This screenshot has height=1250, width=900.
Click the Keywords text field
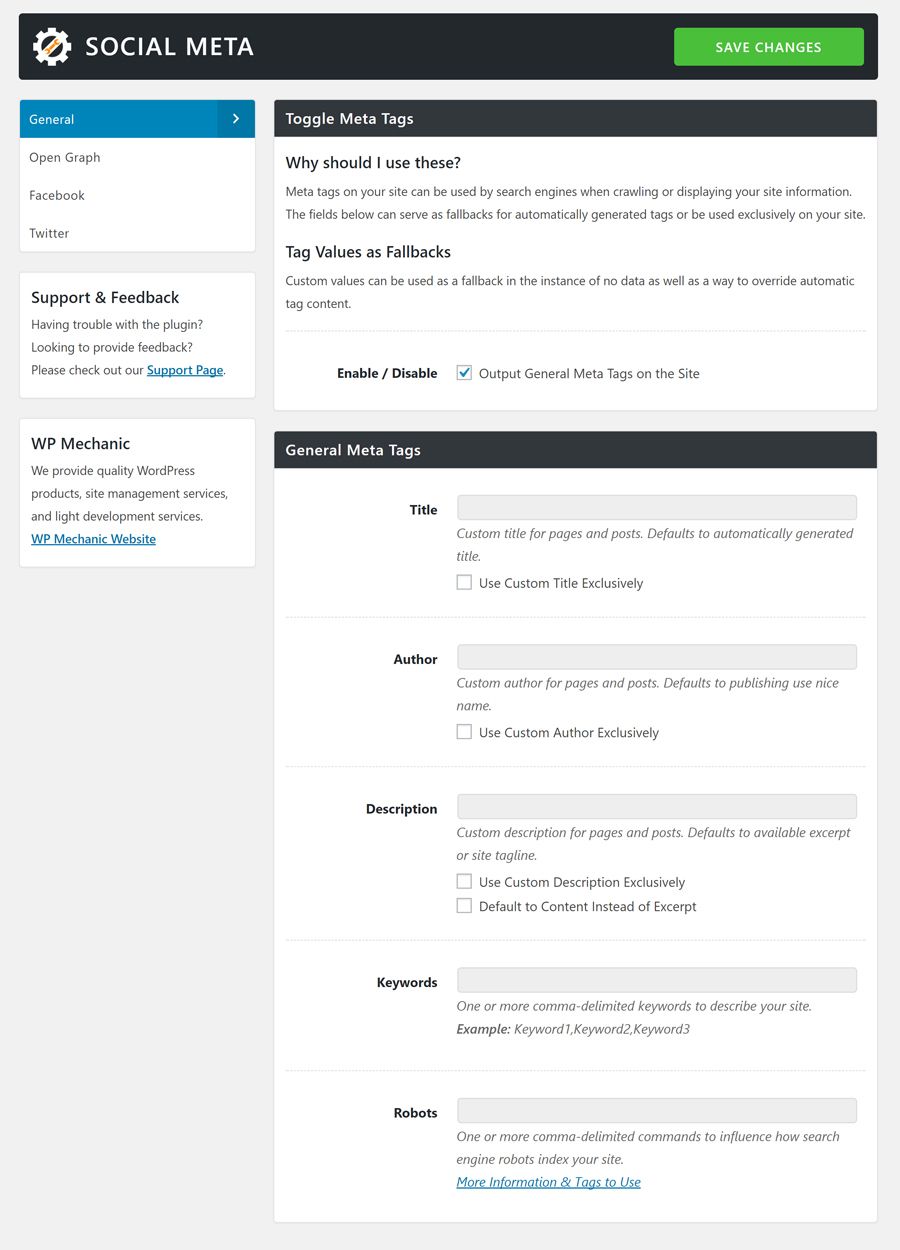[656, 980]
